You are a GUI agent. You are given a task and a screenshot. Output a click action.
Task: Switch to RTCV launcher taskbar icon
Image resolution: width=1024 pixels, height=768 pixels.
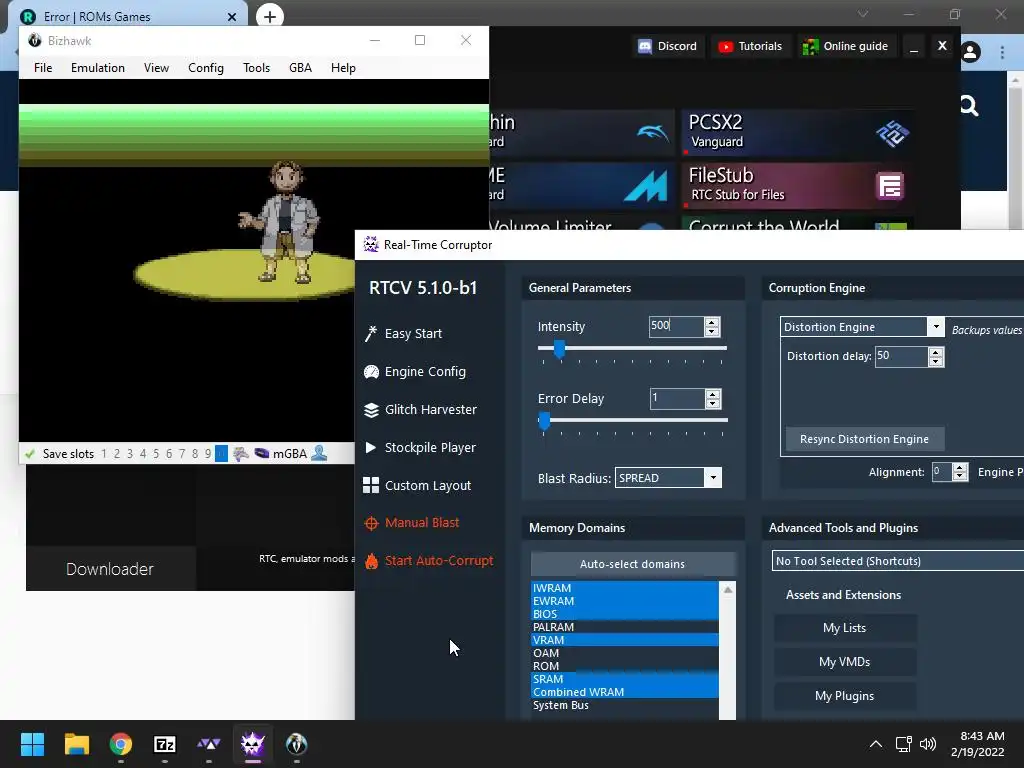[x=209, y=744]
